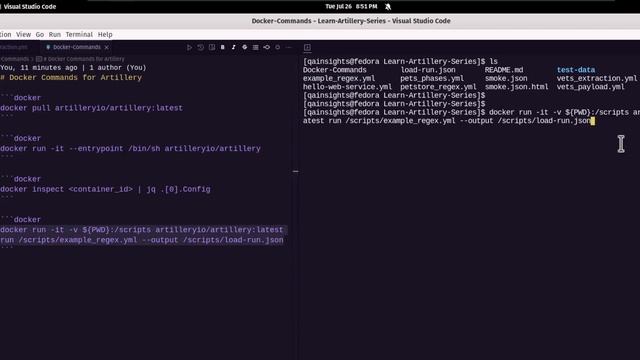Click 'Docker-Commands' in the ls output
Screen dimensions: 640x360
[335, 70]
